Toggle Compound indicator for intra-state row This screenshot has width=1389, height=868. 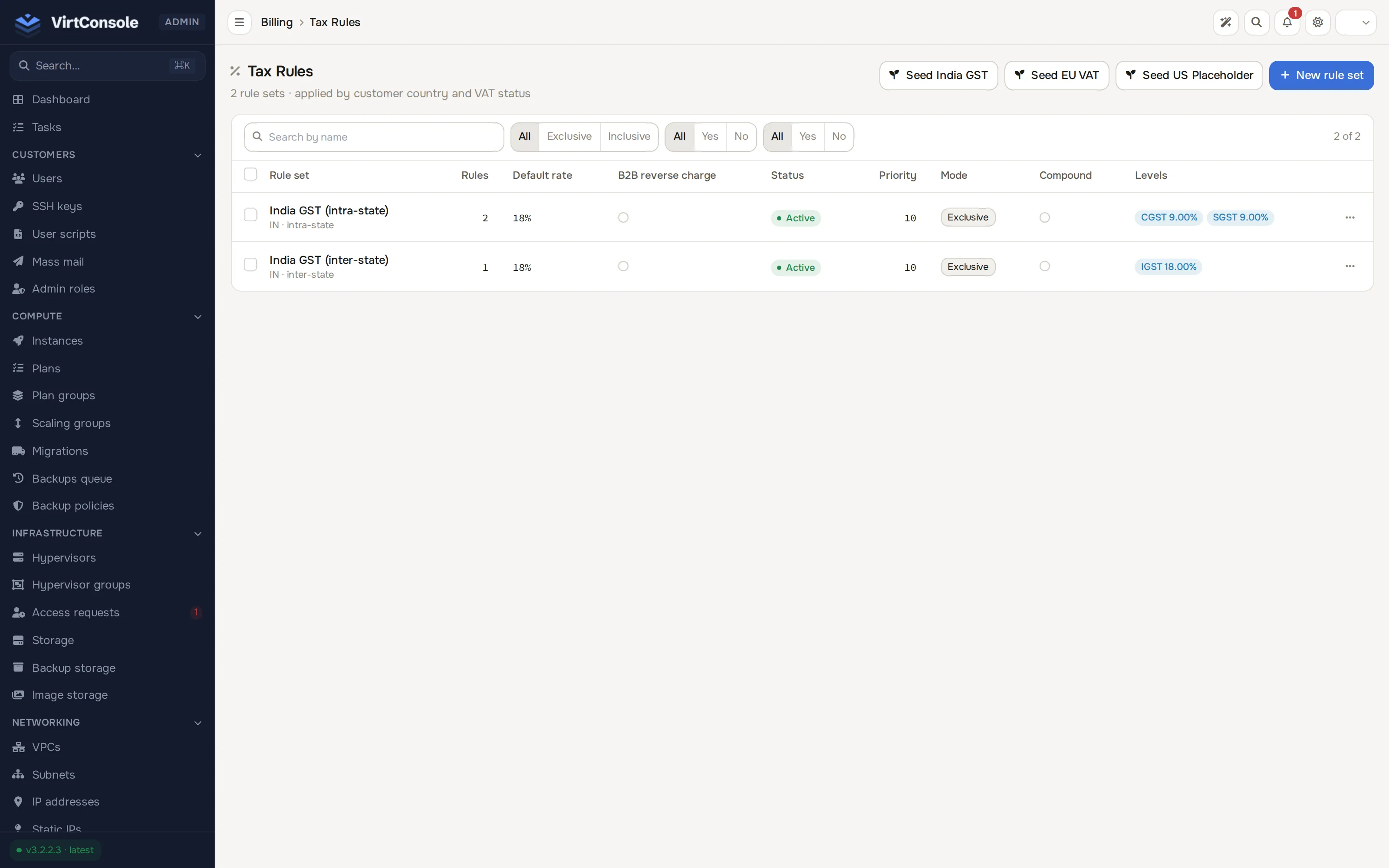click(1045, 217)
